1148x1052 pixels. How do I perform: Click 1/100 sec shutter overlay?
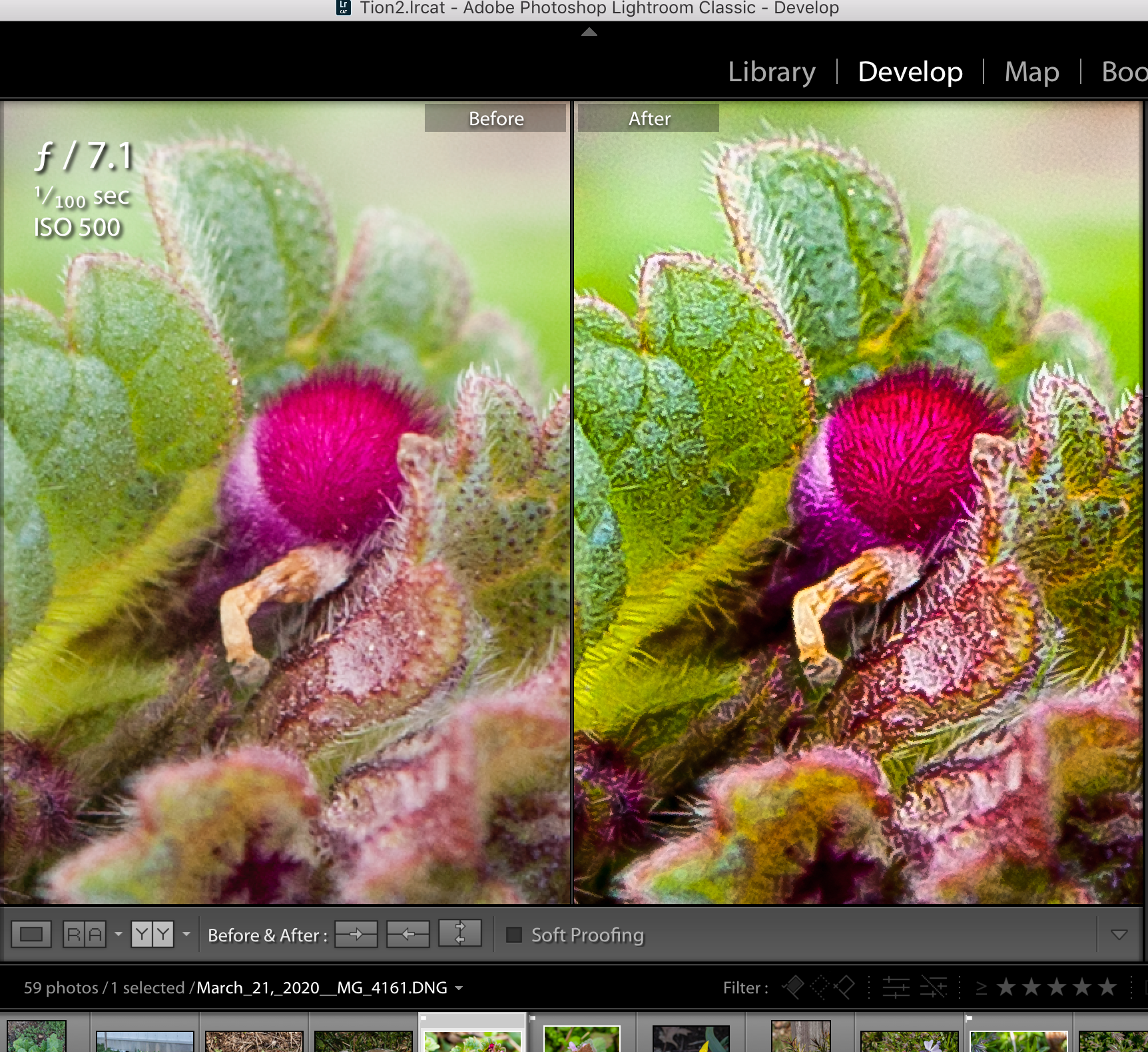tap(82, 196)
